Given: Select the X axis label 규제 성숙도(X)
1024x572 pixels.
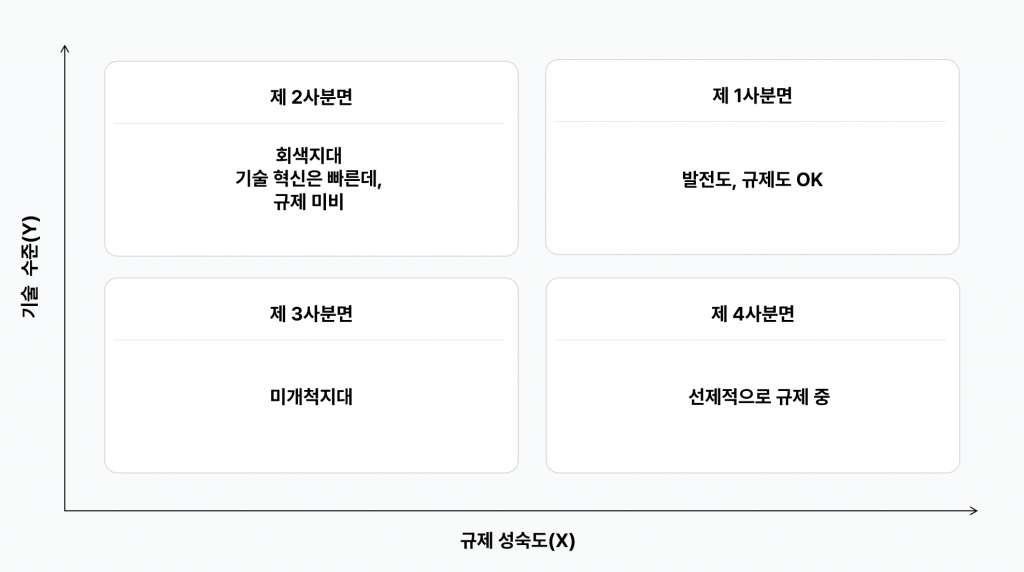Looking at the screenshot, I should (518, 541).
